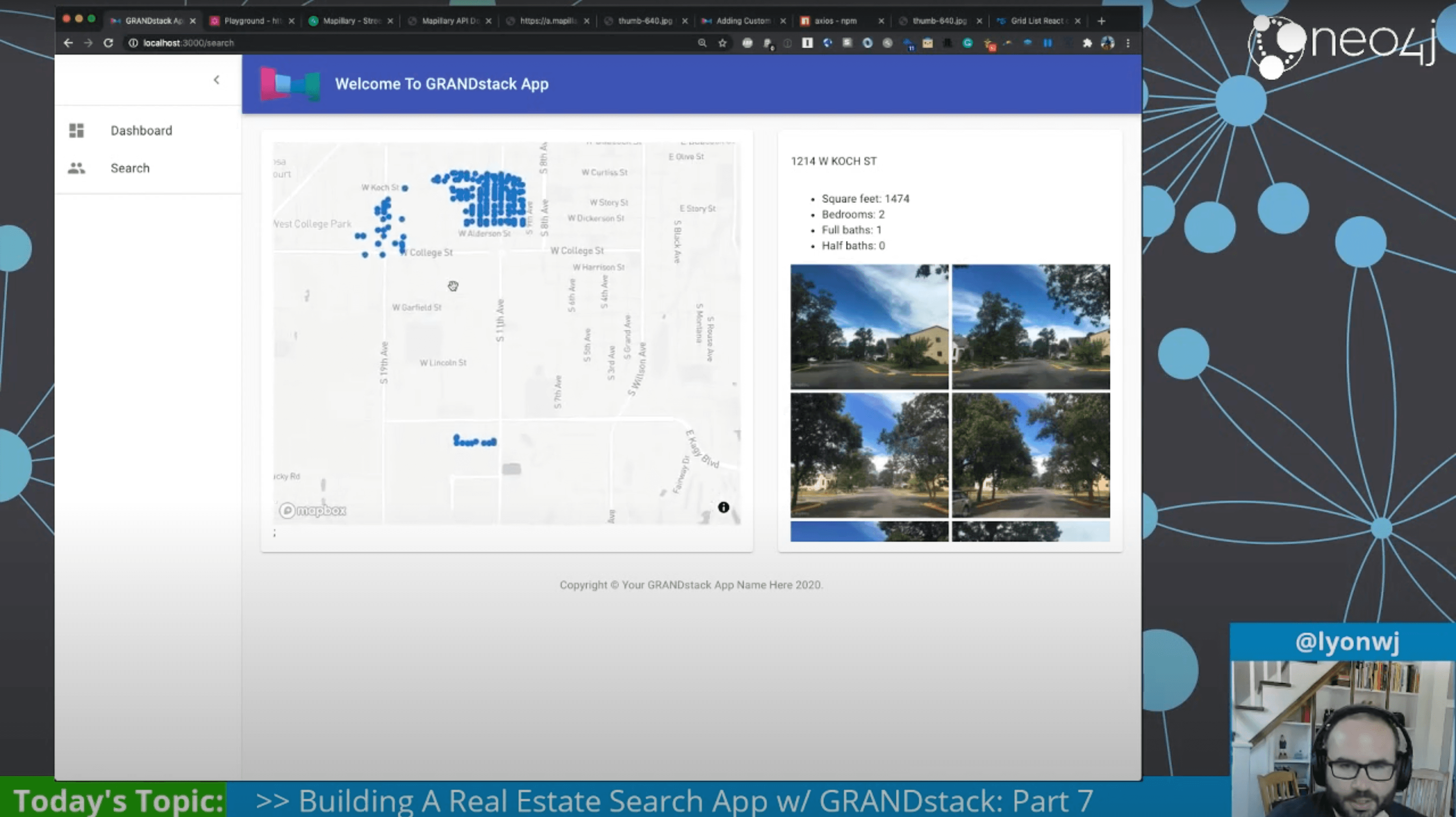Go back with the browser back arrow
The height and width of the screenshot is (817, 1456).
pos(68,43)
